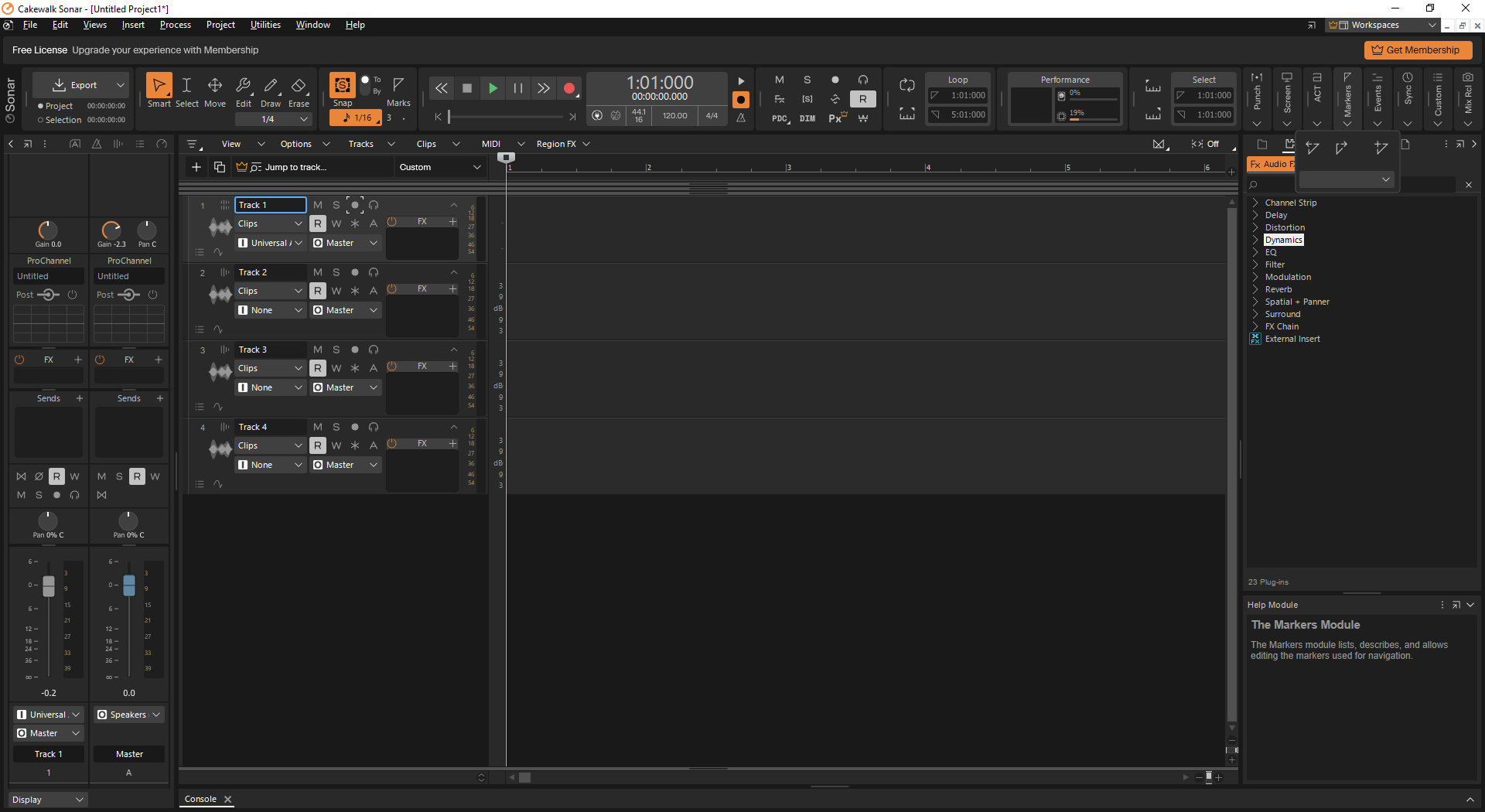Screen dimensions: 1485x812
Task: Click the Rewind transport button
Action: 441,88
